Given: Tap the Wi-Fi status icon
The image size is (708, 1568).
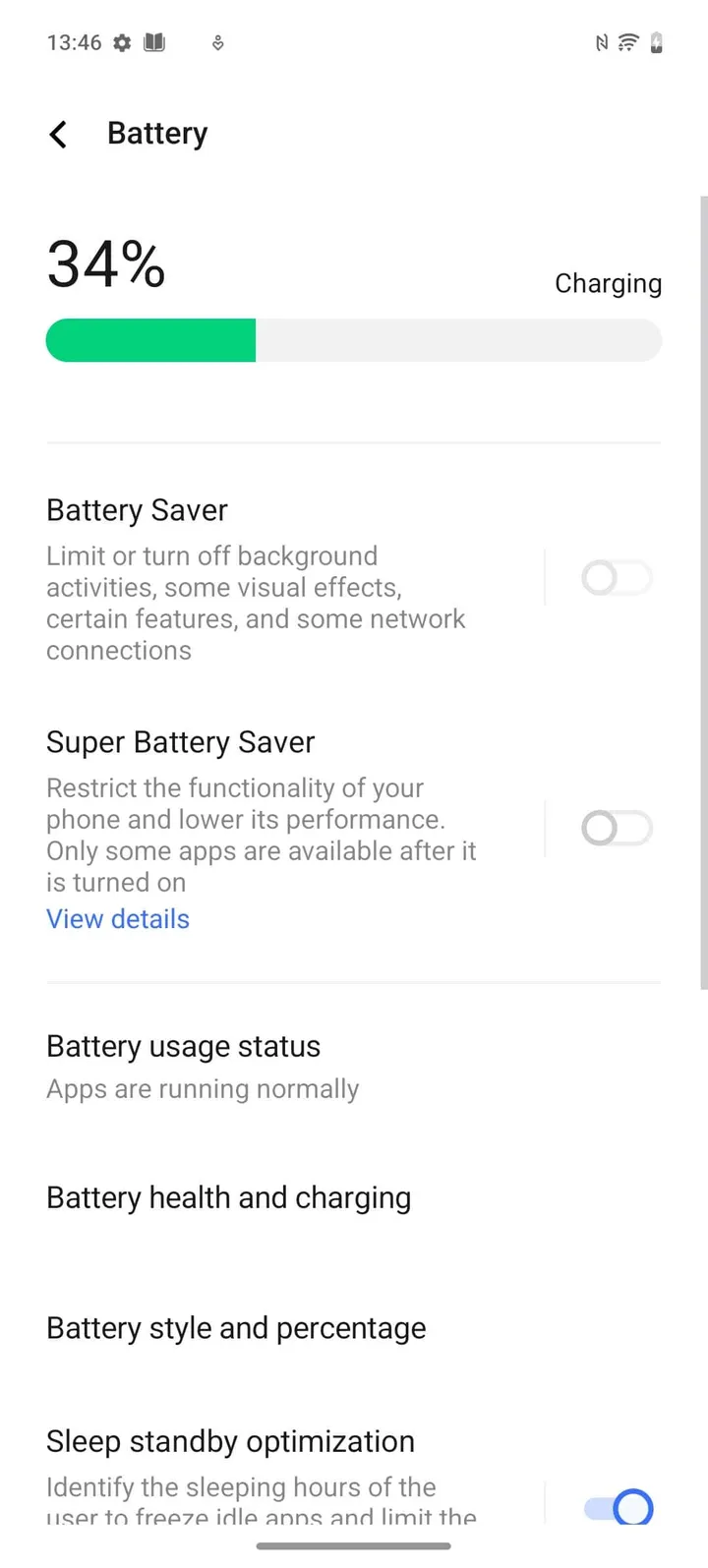Looking at the screenshot, I should (x=628, y=42).
